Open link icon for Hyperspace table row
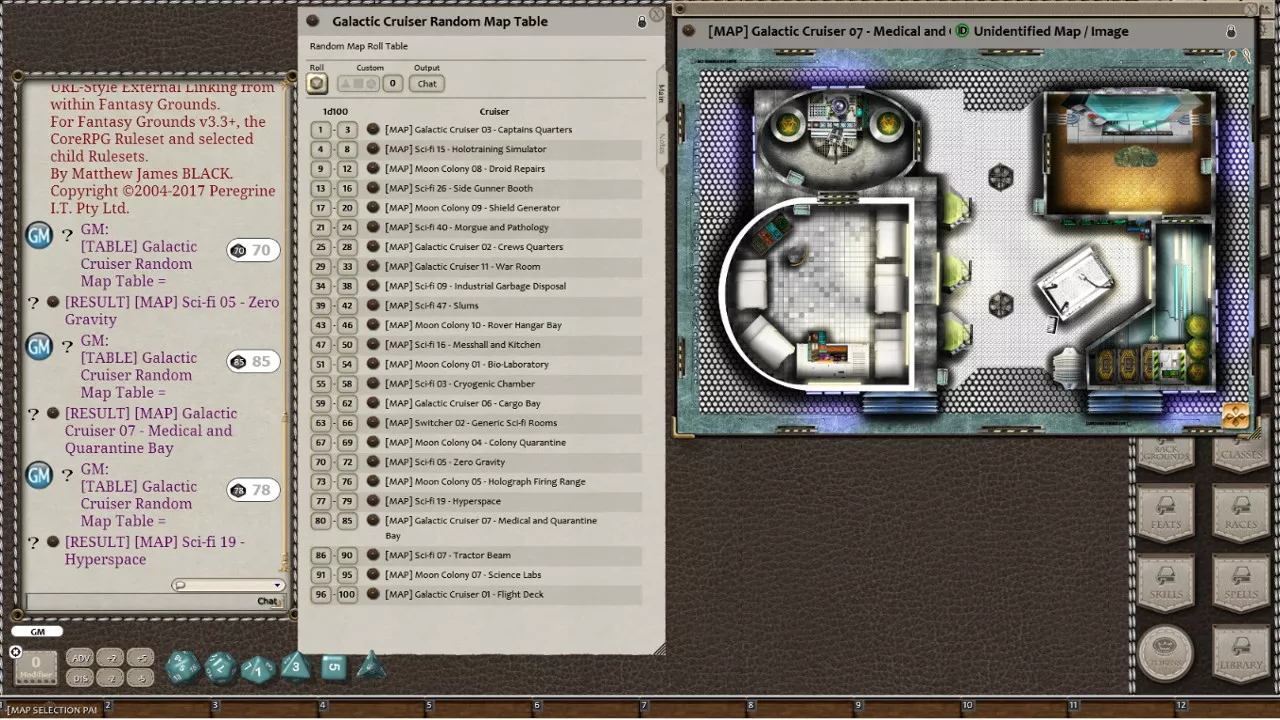 click(x=373, y=501)
